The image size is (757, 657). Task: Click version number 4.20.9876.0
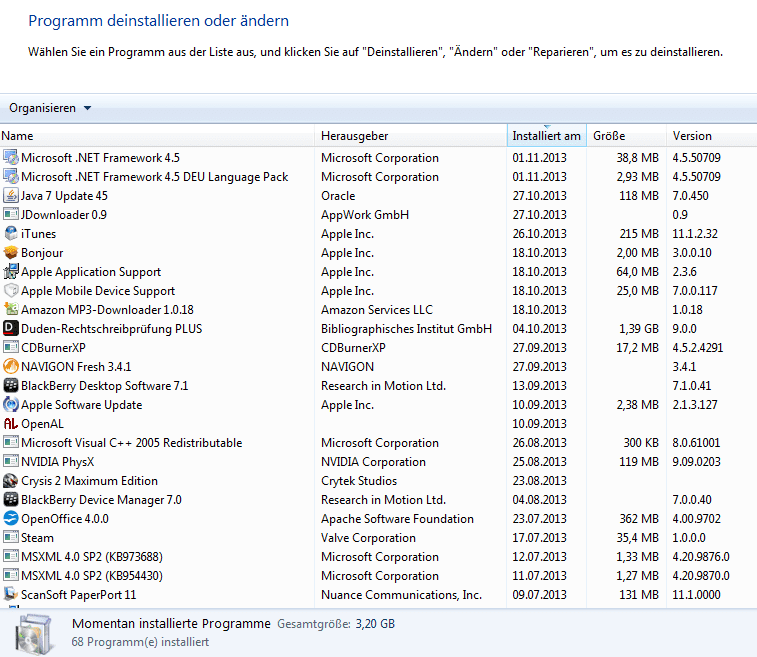[x=701, y=557]
